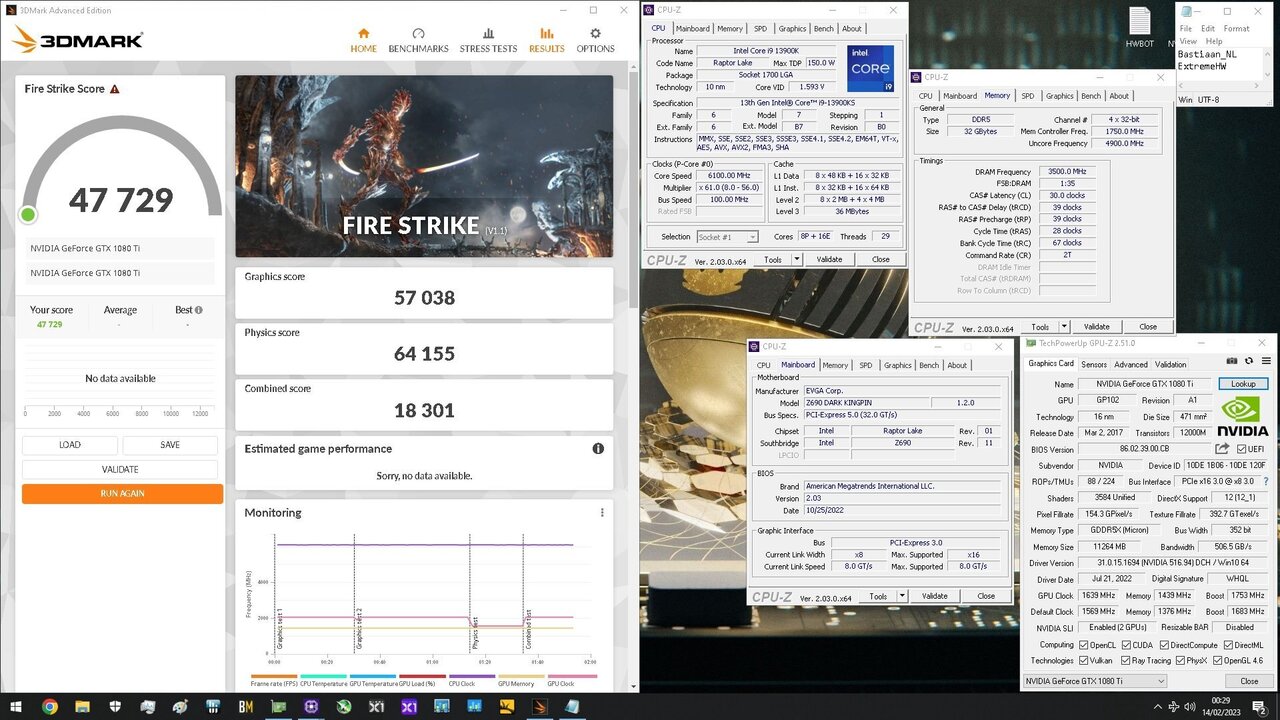Screen dimensions: 1280x720
Task: Click the estimated game performance info icon
Action: 598,449
